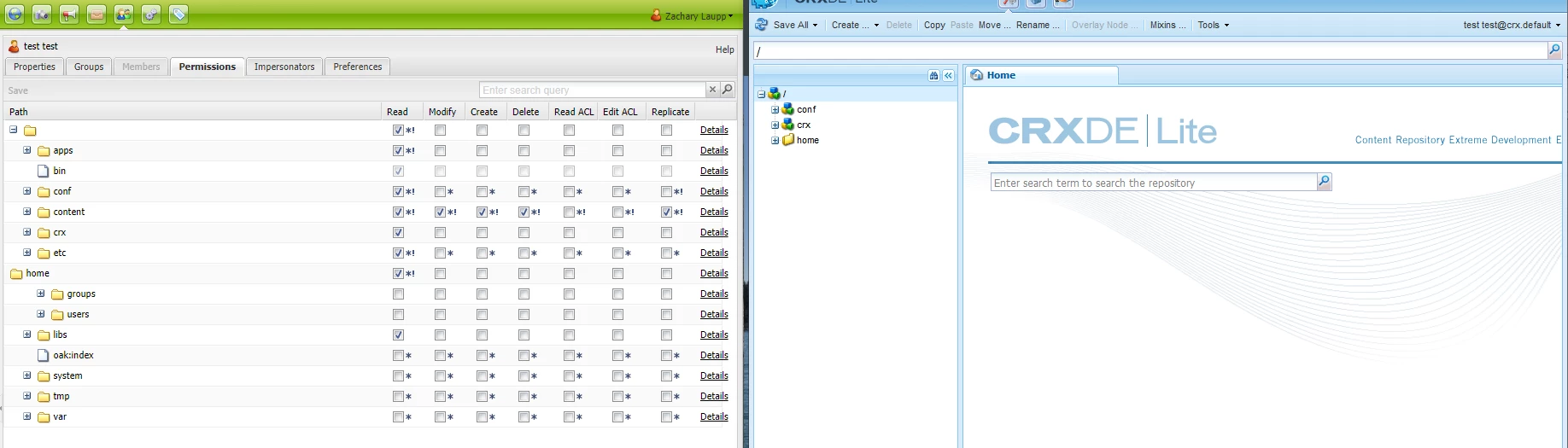The image size is (1568, 448).
Task: Click the magnifier icon in permissions search
Action: coord(728,90)
